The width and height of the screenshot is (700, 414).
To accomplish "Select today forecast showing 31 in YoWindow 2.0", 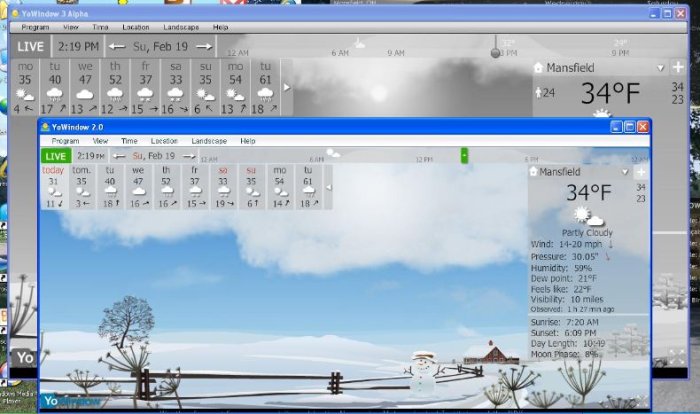I will tap(54, 187).
